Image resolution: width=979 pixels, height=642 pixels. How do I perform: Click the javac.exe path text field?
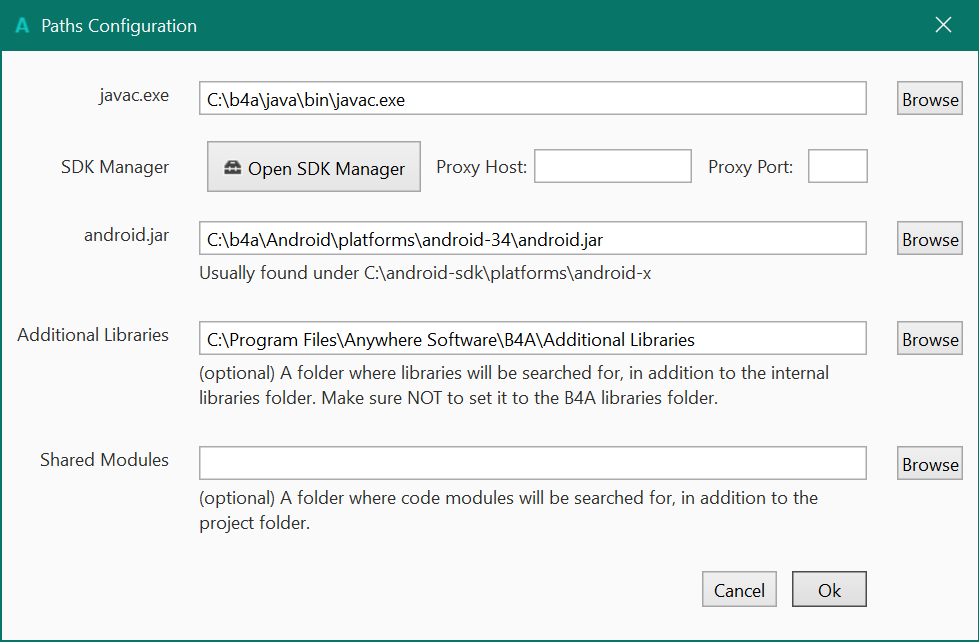pyautogui.click(x=532, y=99)
